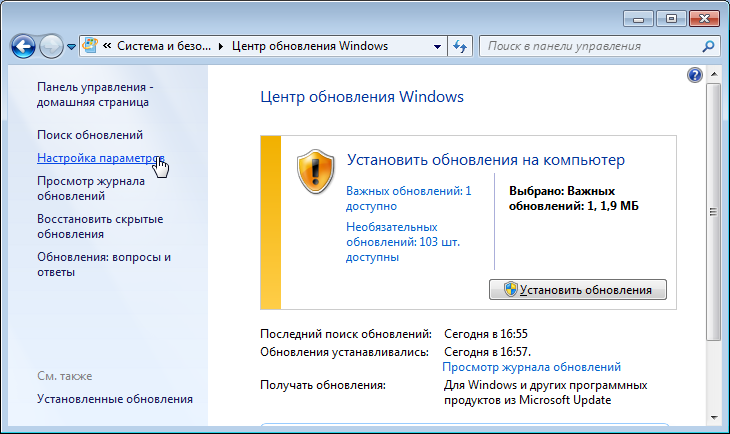Screen dimensions: 730x434
Task: Maximize the Windows Update window
Action: tap(671, 19)
